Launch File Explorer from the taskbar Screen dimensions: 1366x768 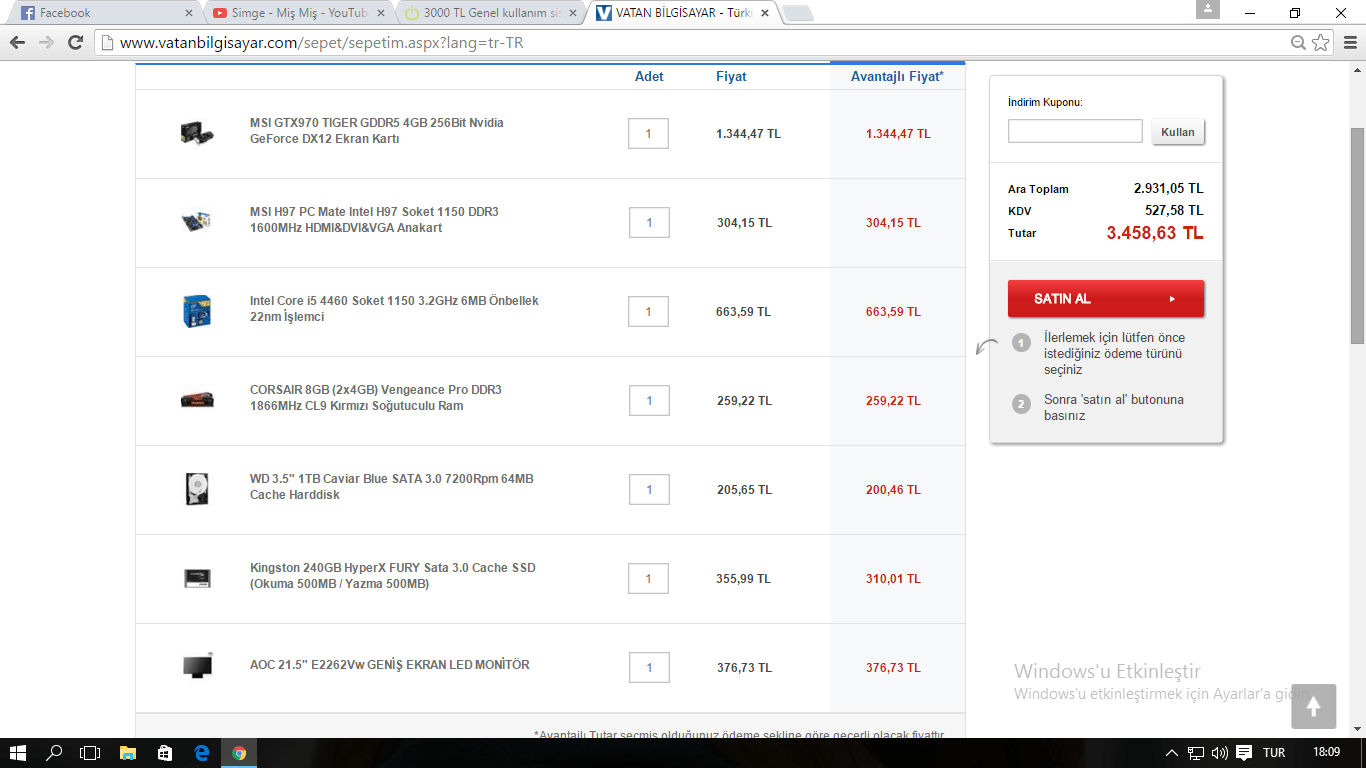128,753
